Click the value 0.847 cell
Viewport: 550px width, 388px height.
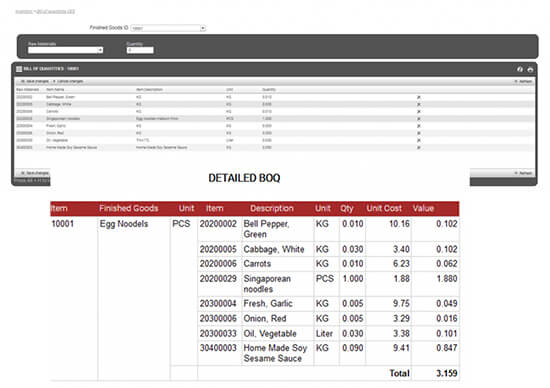[447, 348]
